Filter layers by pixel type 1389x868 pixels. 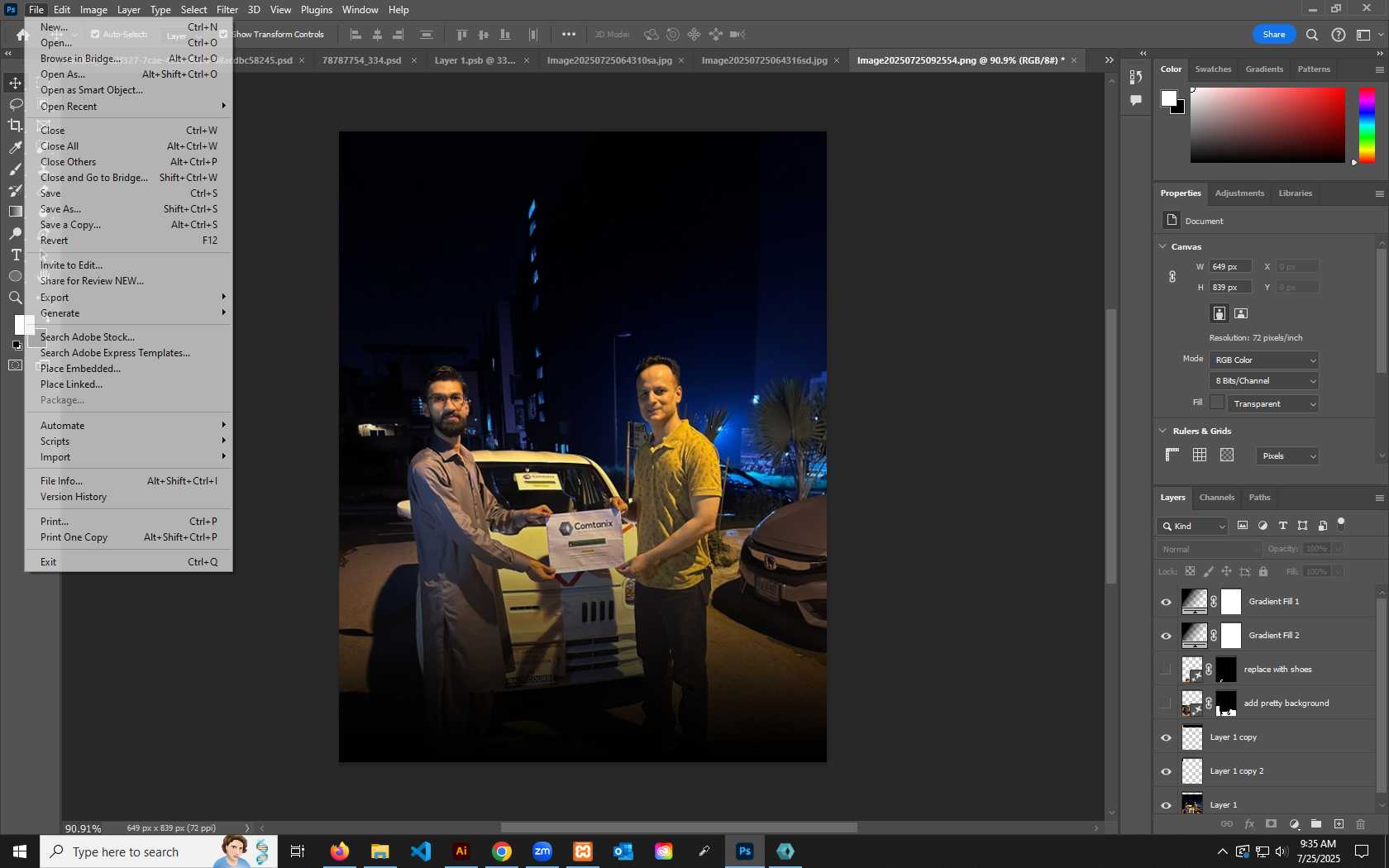(1243, 526)
